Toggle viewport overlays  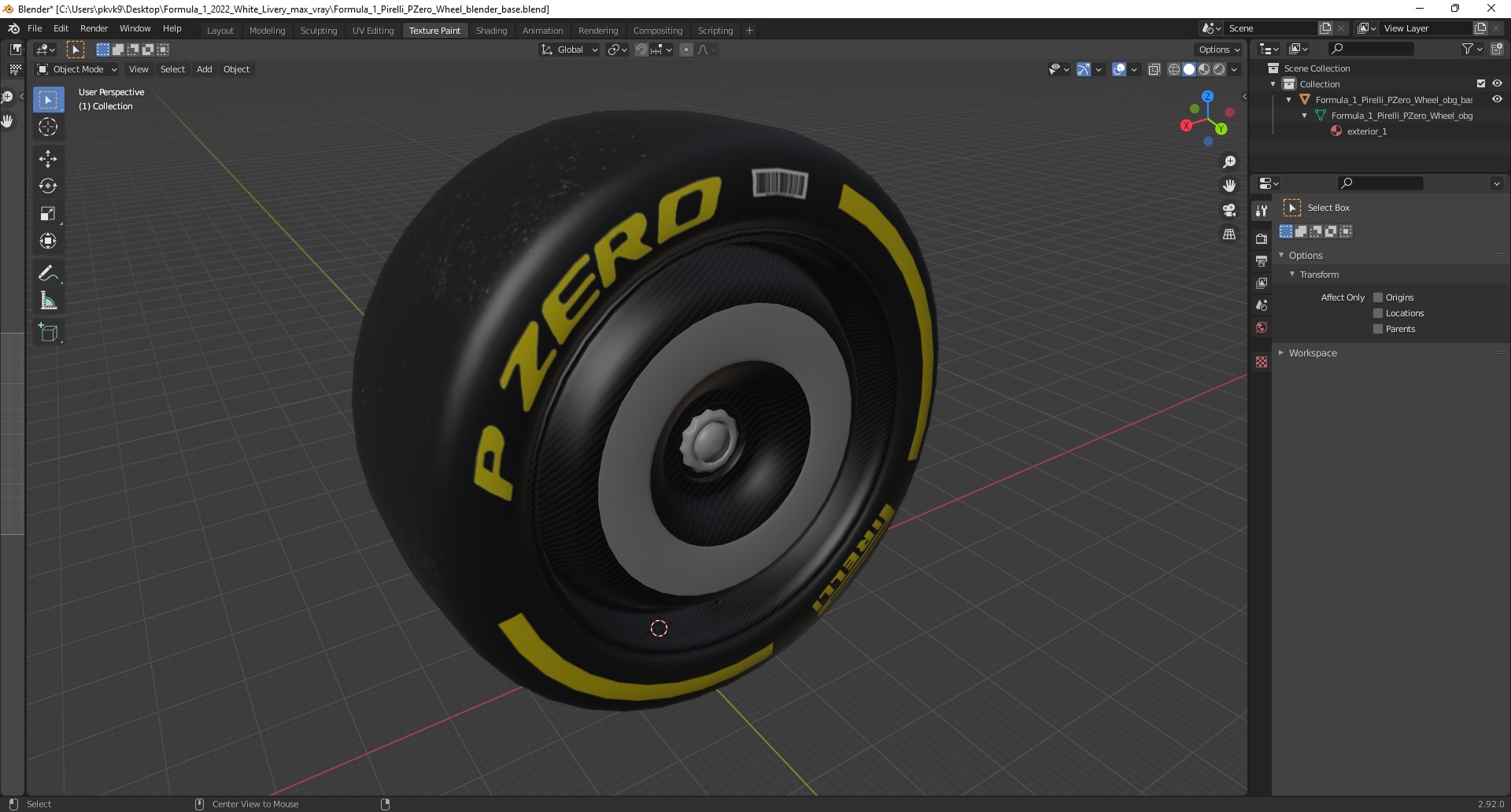point(1119,69)
